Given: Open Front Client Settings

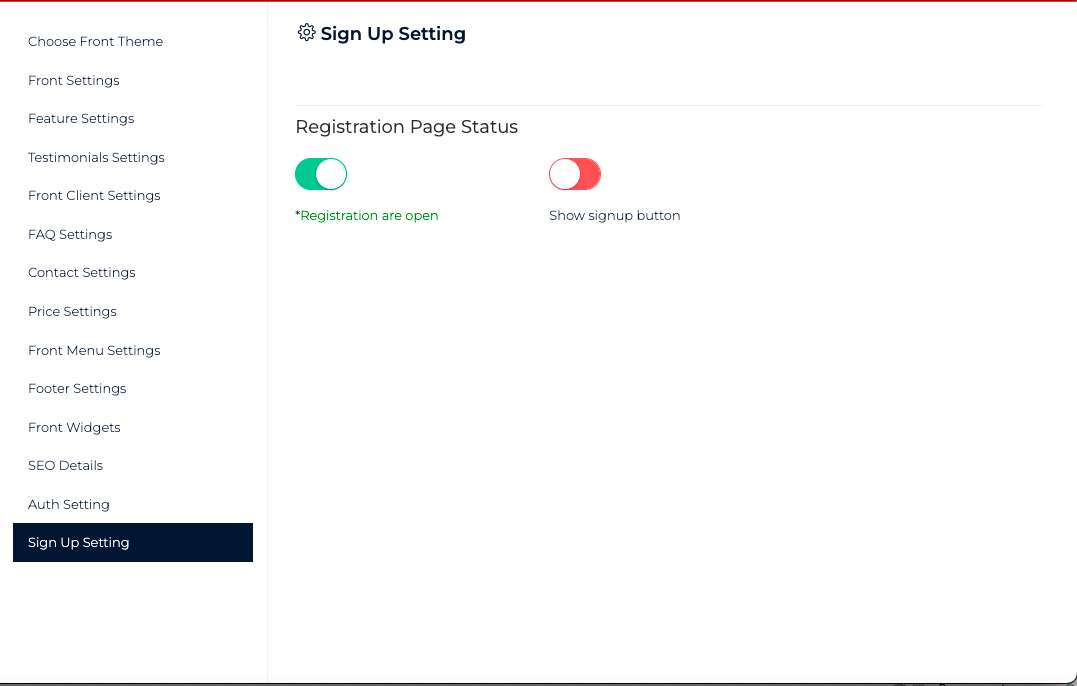Looking at the screenshot, I should (94, 196).
